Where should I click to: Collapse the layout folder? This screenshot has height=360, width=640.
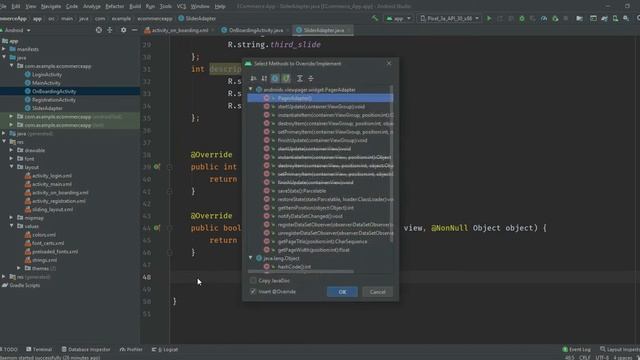(x=11, y=167)
